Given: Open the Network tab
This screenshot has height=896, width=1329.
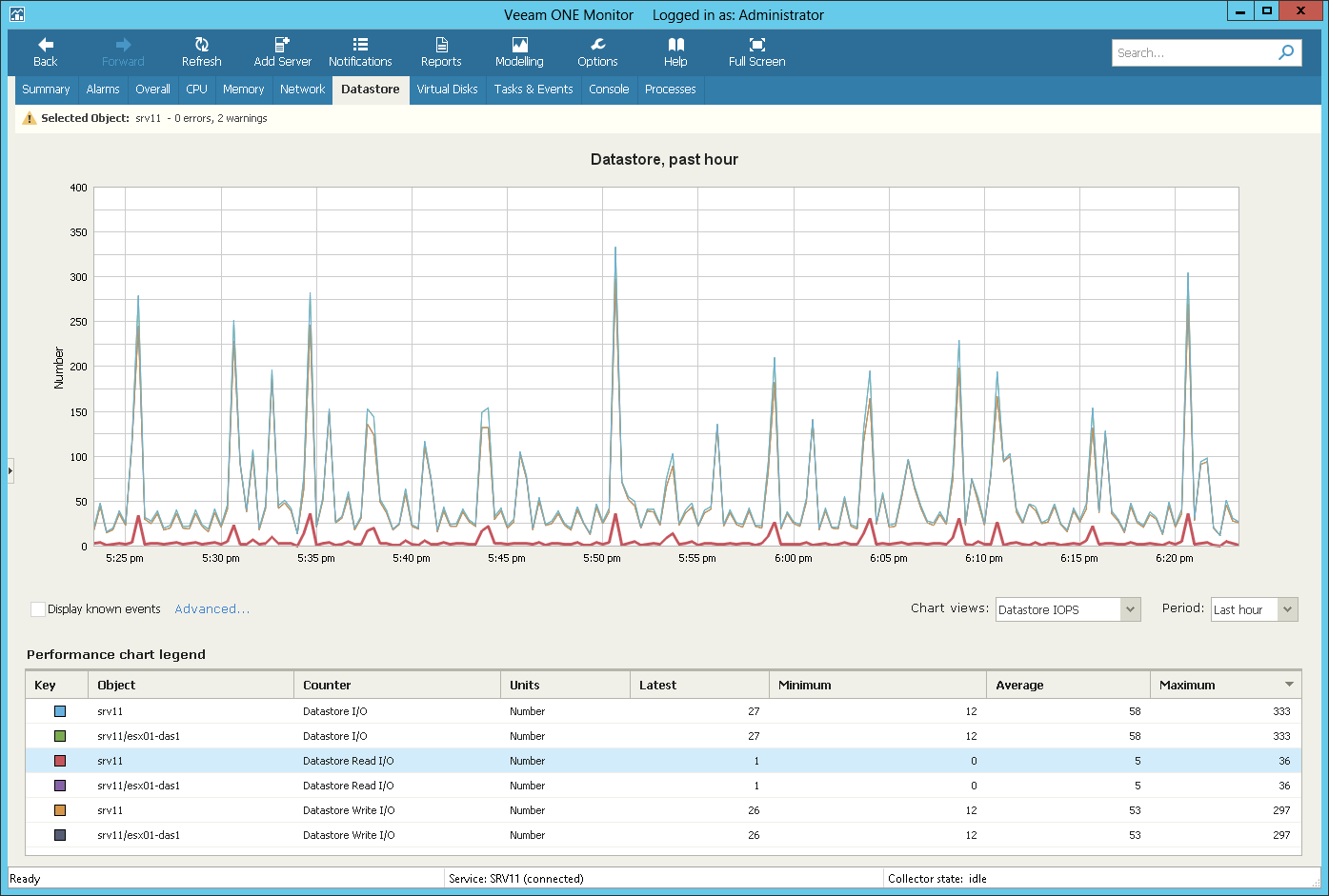Looking at the screenshot, I should 302,90.
